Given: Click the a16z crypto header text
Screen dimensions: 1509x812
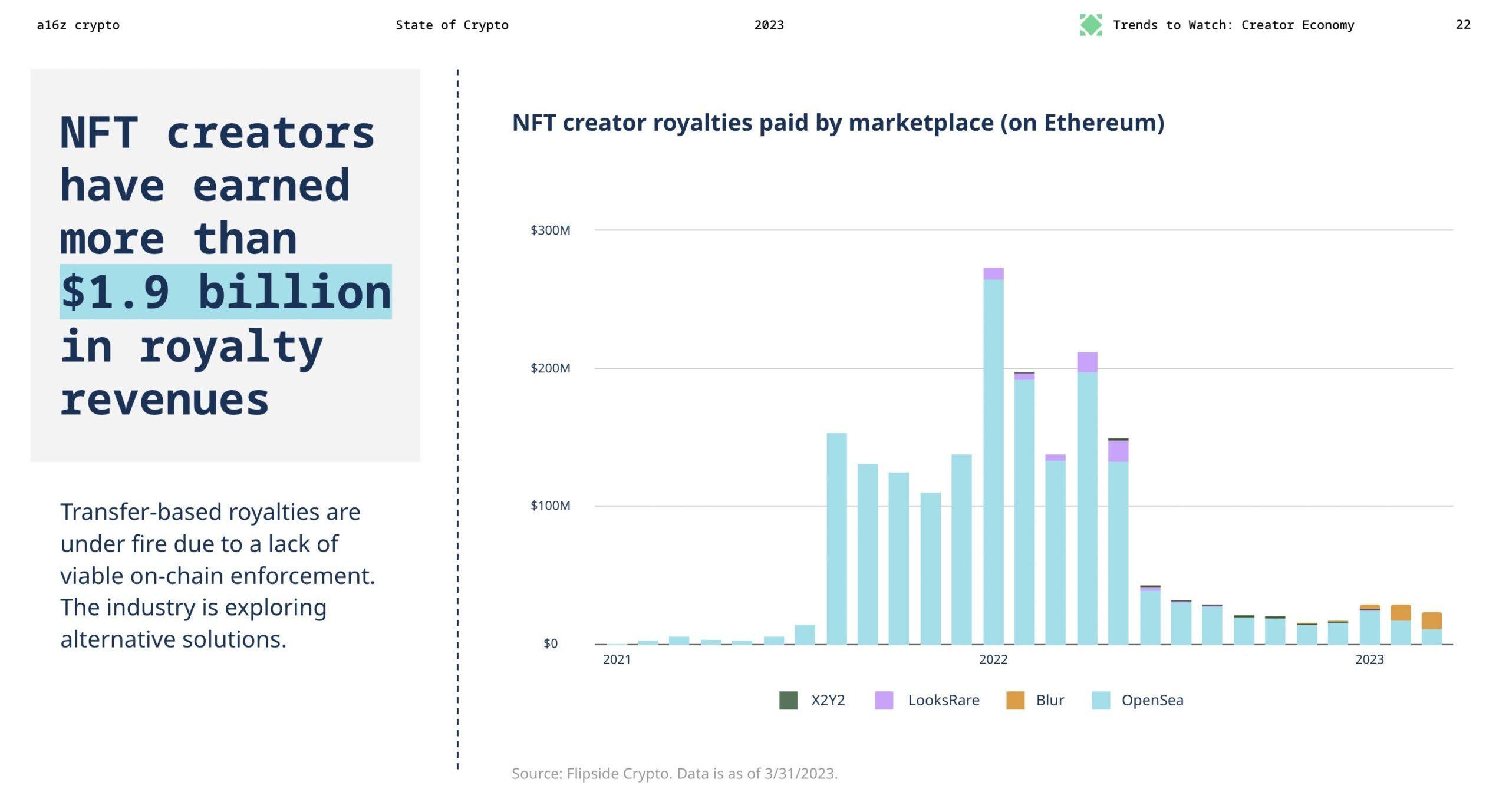Looking at the screenshot, I should coord(78,25).
